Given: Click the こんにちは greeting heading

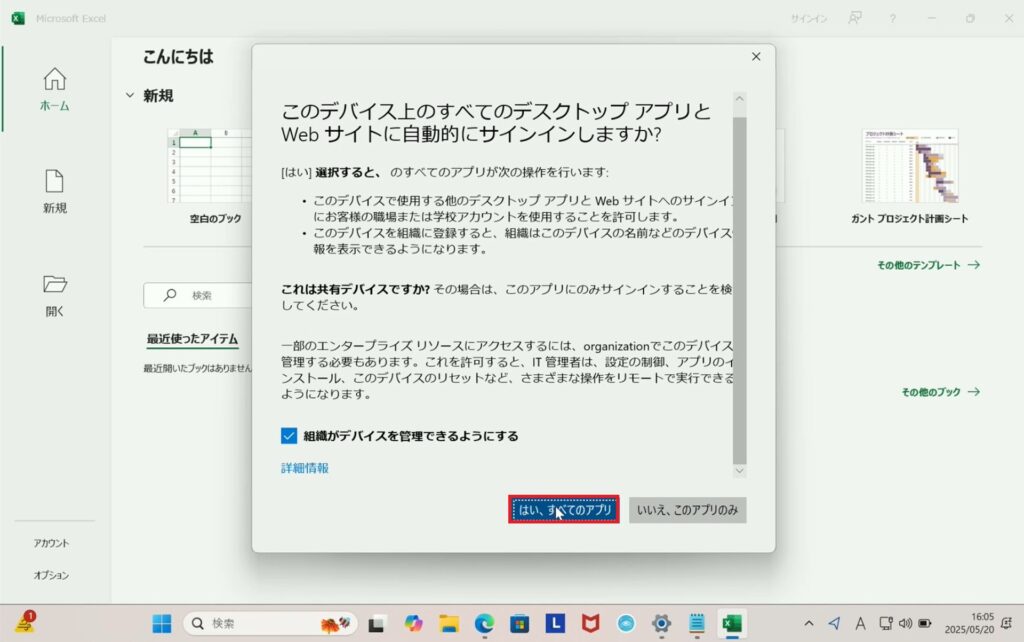Looking at the screenshot, I should [178, 57].
